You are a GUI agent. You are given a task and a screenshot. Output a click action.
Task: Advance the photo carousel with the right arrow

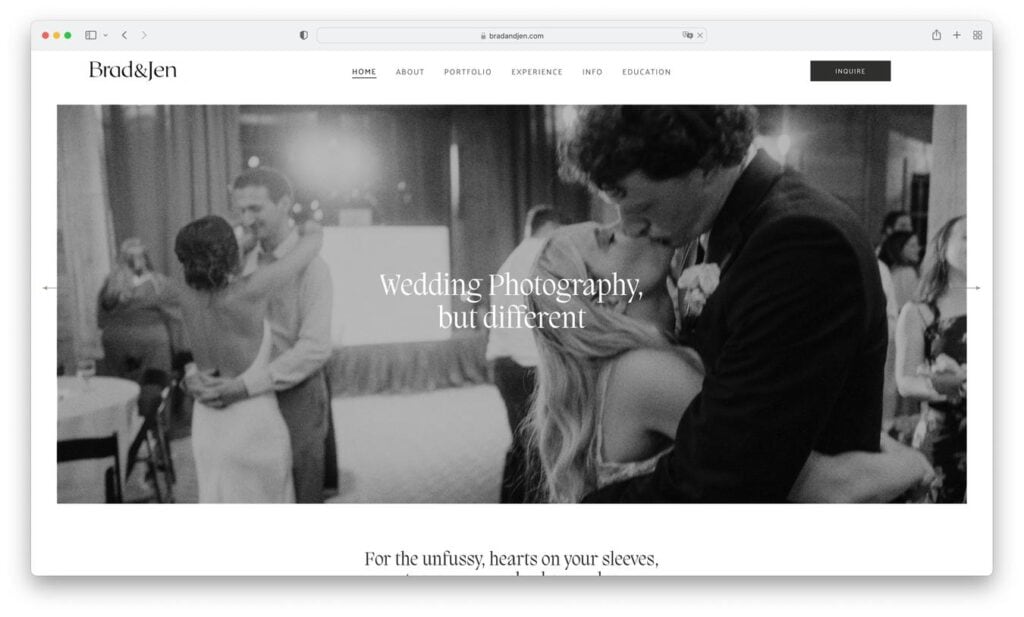pyautogui.click(x=977, y=287)
